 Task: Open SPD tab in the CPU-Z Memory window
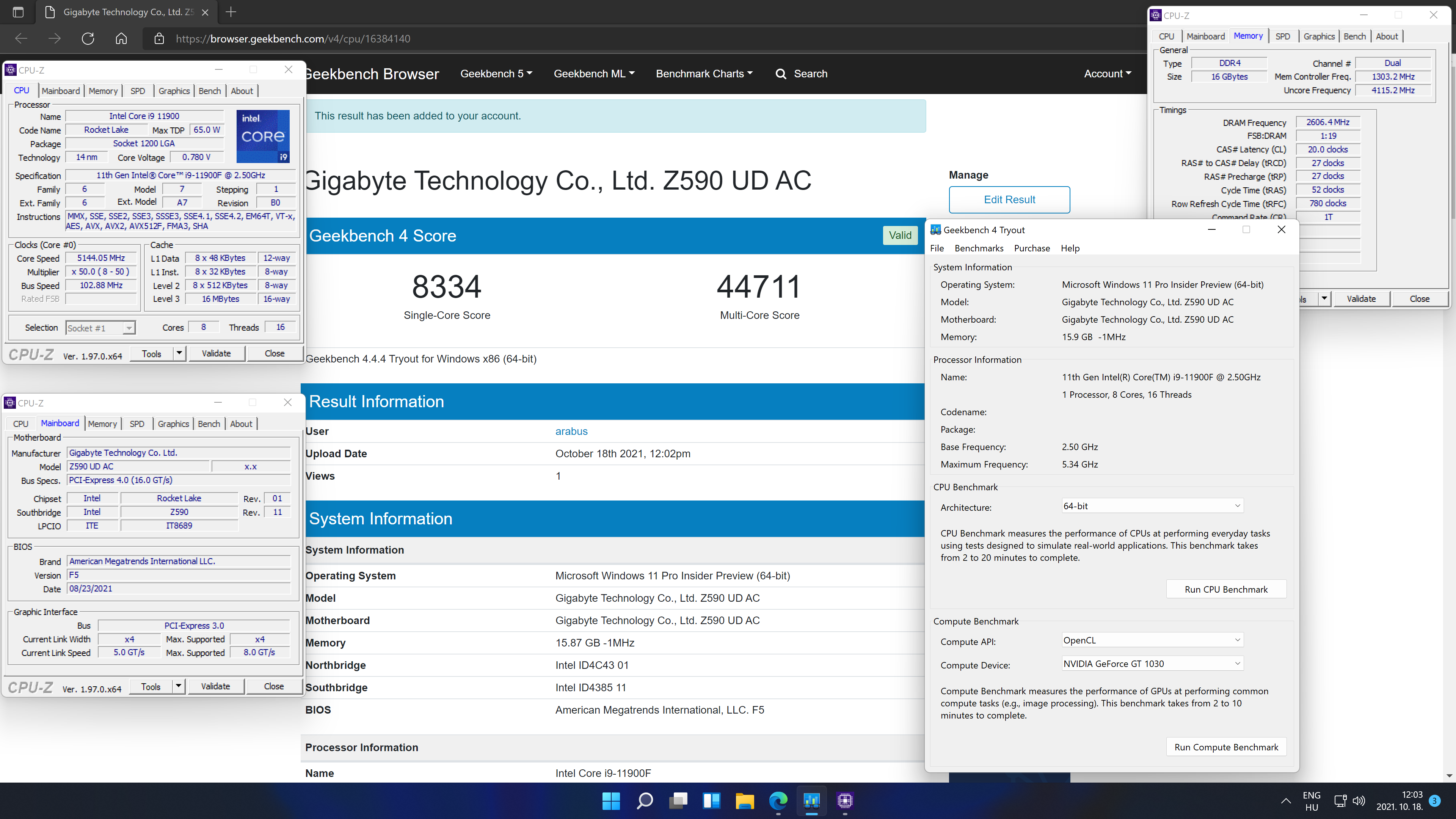click(1282, 36)
